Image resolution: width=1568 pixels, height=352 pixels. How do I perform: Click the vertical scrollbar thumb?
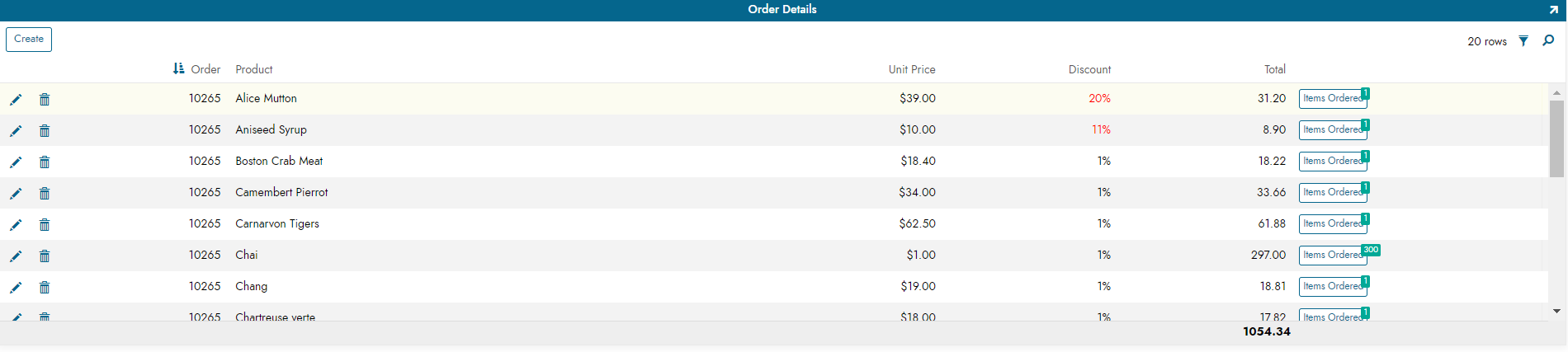click(x=1556, y=138)
